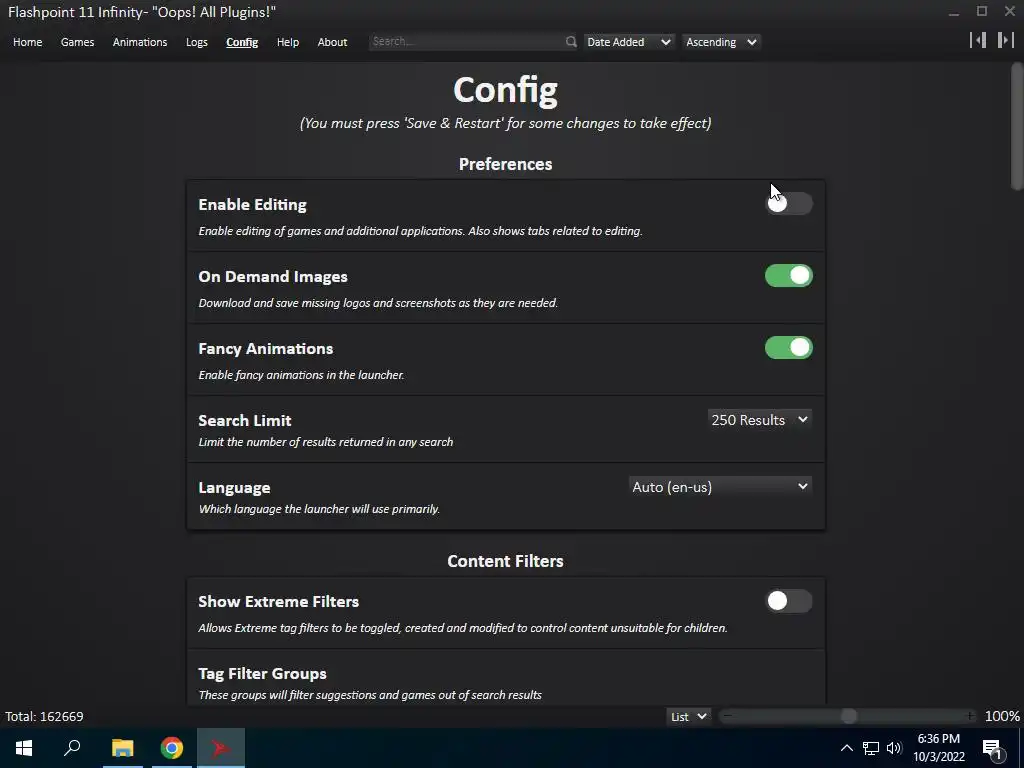The width and height of the screenshot is (1024, 768).
Task: Go to the Home tab
Action: pyautogui.click(x=27, y=42)
